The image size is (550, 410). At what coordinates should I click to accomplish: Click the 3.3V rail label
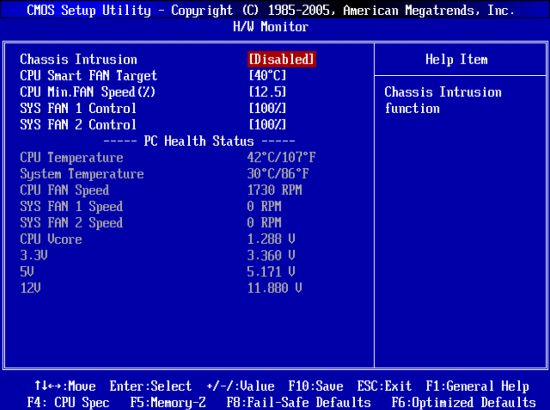pos(34,255)
